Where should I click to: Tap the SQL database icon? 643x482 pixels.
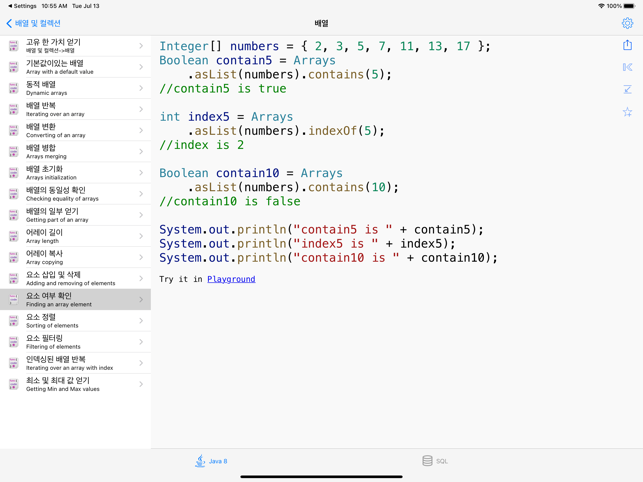click(x=427, y=461)
